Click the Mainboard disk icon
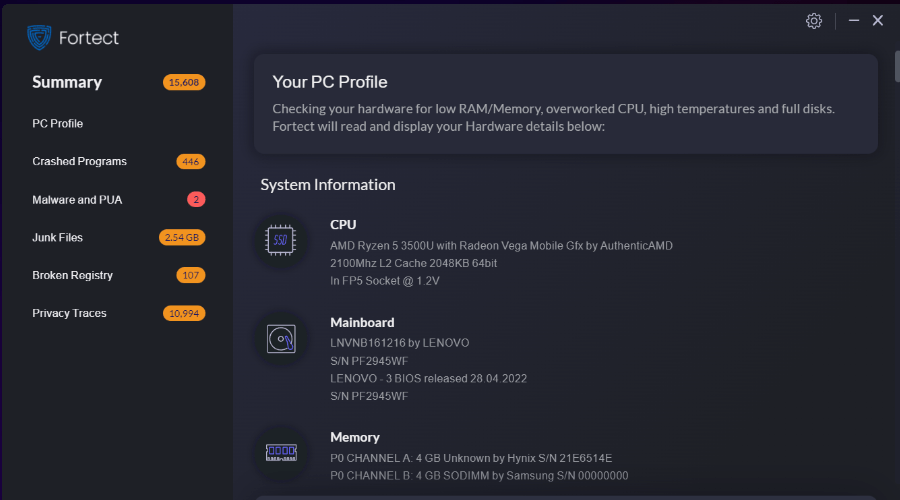Image resolution: width=900 pixels, height=500 pixels. click(281, 339)
